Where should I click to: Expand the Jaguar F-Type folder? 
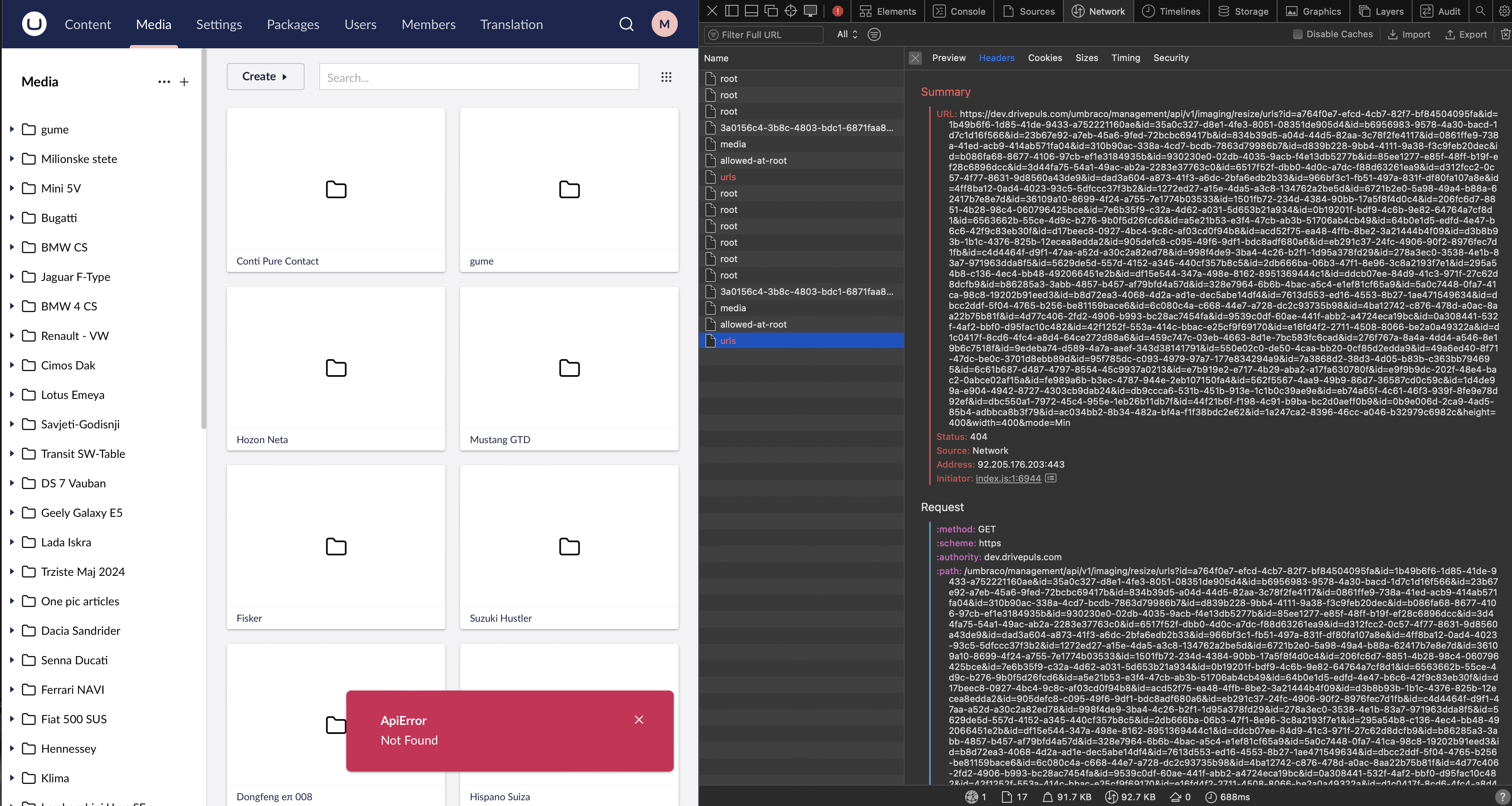coord(12,276)
